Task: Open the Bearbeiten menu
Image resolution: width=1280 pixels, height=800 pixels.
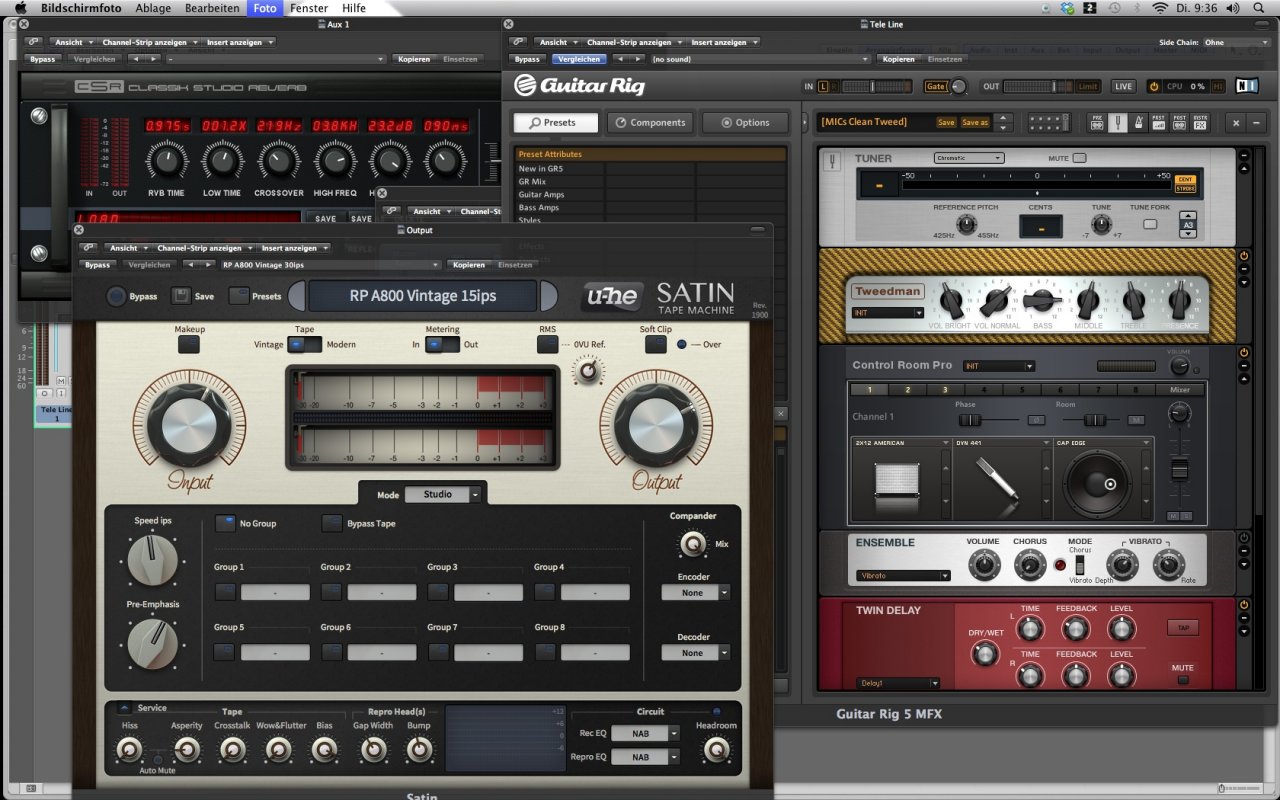Action: pos(212,8)
